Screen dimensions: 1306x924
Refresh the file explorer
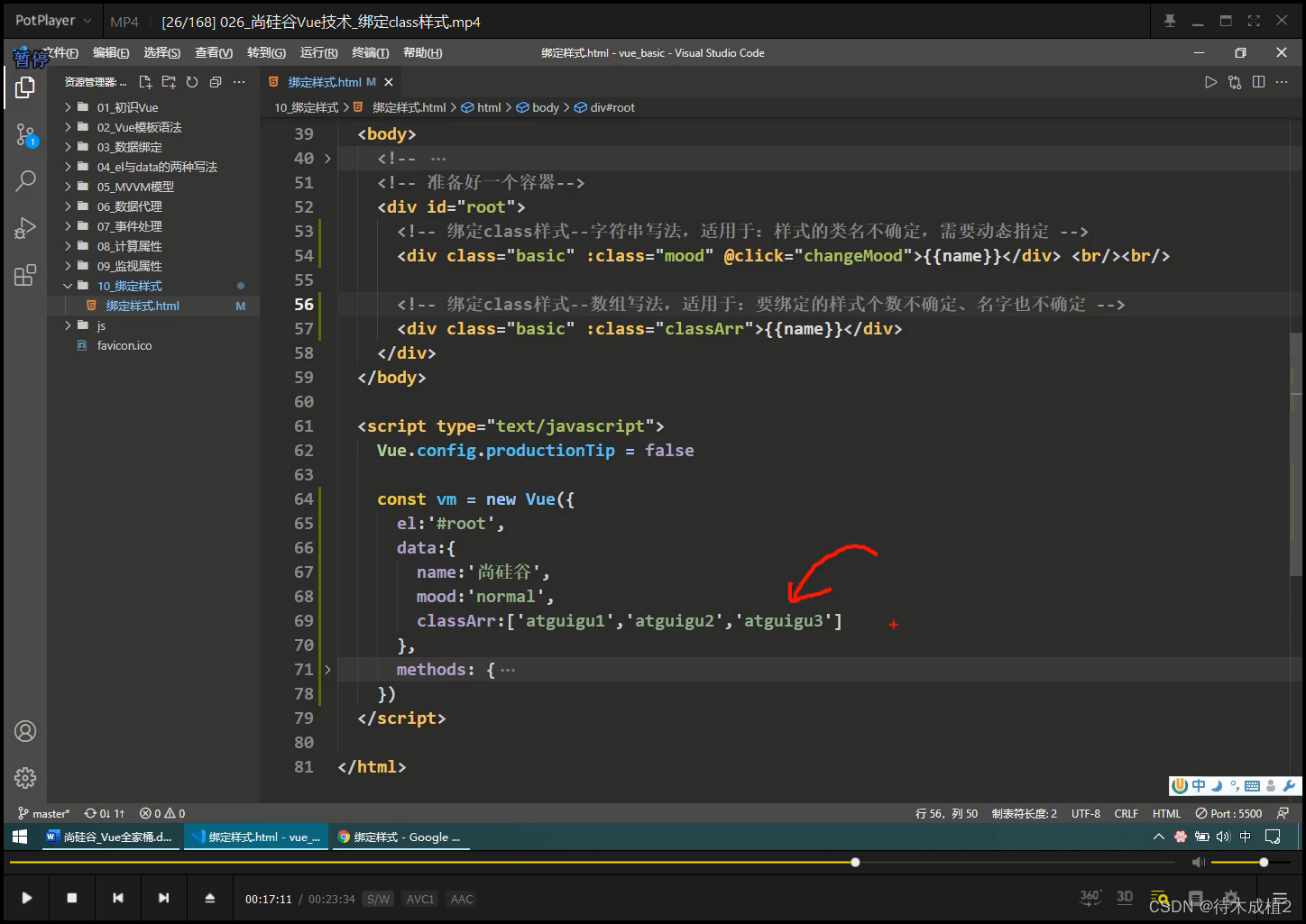[192, 82]
